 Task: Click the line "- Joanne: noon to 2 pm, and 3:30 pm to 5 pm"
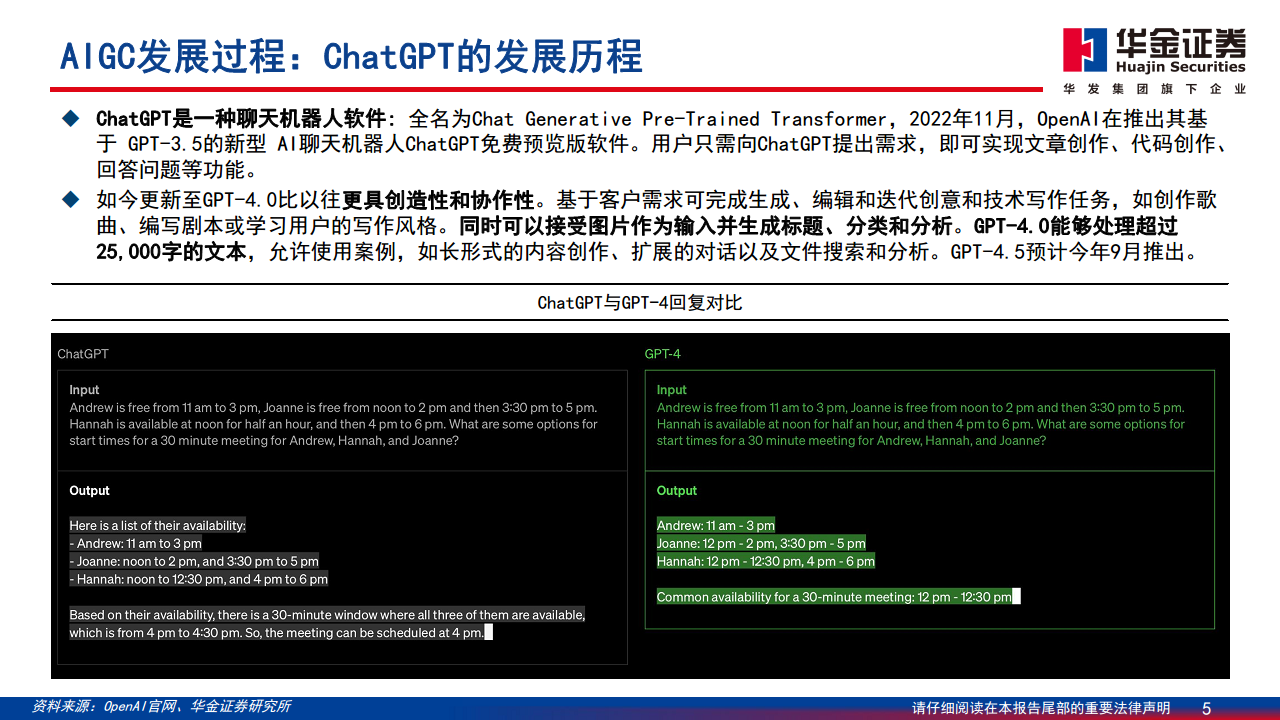tap(194, 561)
